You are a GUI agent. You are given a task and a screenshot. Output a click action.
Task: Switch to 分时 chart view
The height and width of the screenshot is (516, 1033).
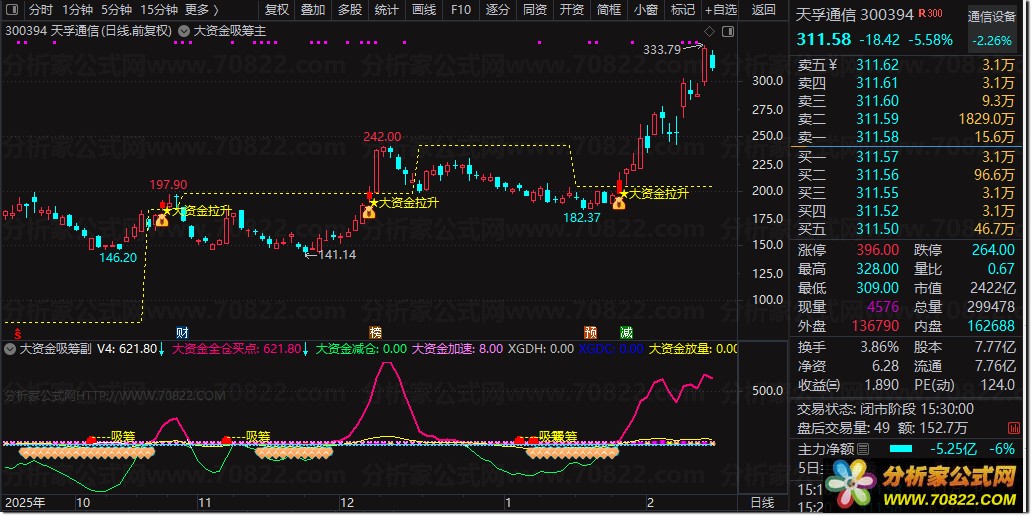tap(40, 10)
